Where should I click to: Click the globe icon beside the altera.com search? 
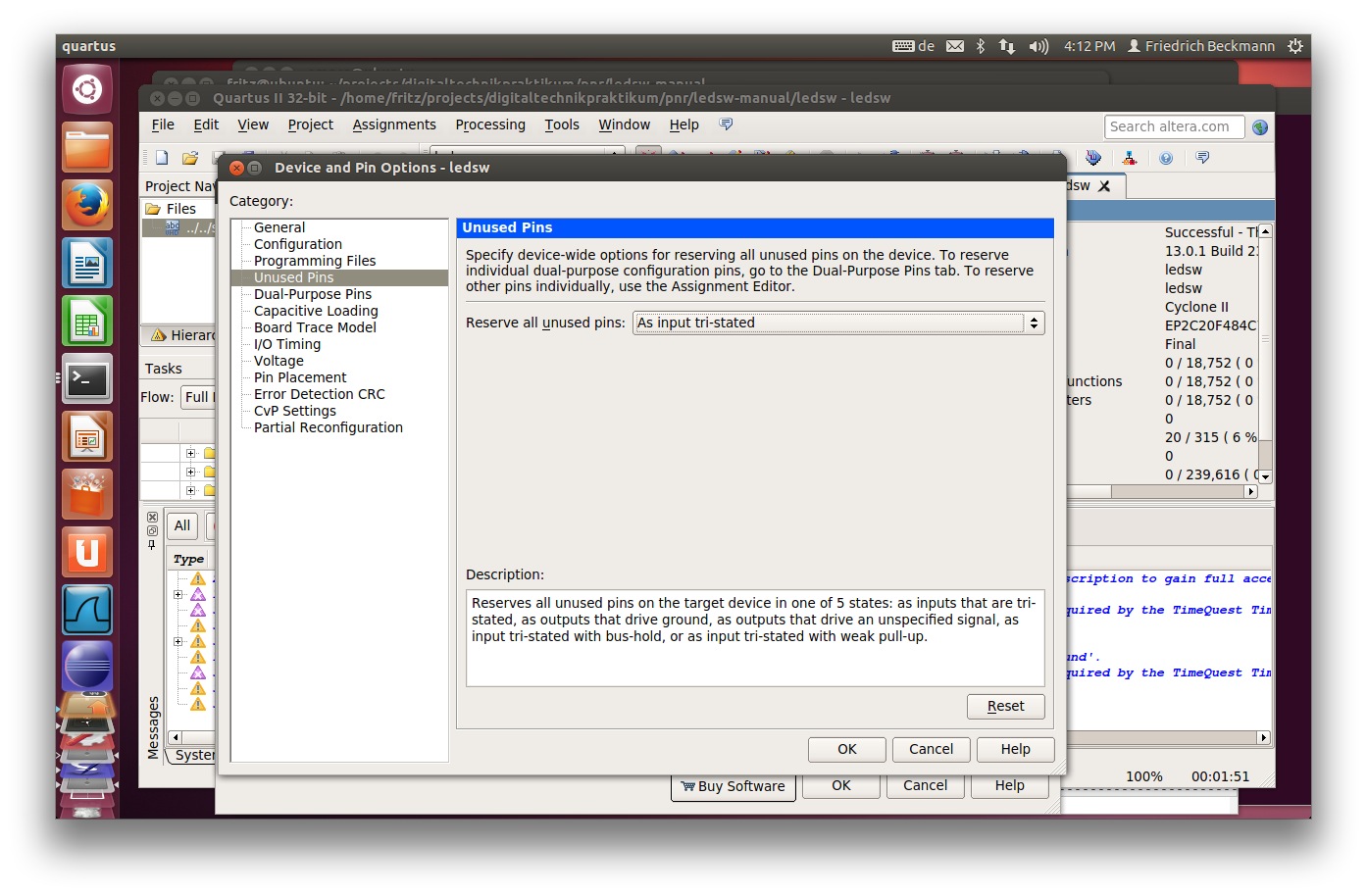tap(1260, 127)
